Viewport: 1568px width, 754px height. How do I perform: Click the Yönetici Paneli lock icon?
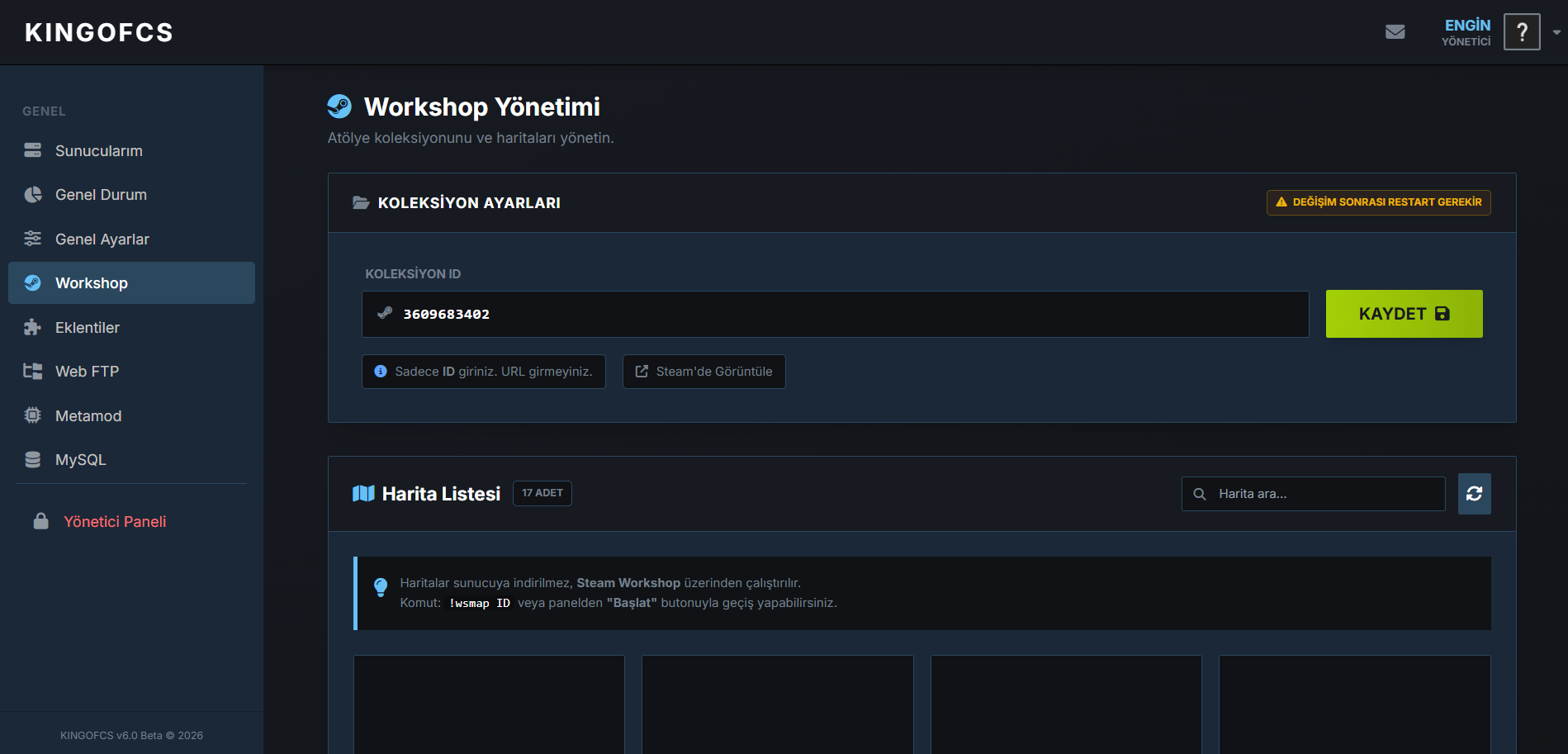[40, 521]
